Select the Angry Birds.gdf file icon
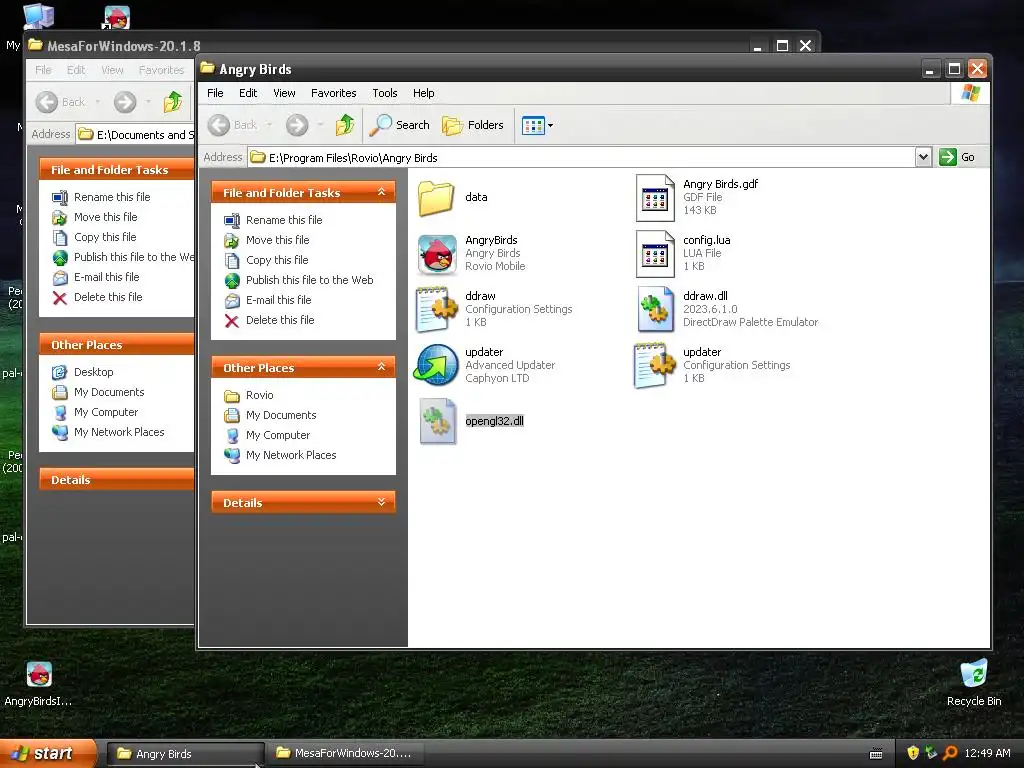The width and height of the screenshot is (1024, 768). pyautogui.click(x=655, y=198)
